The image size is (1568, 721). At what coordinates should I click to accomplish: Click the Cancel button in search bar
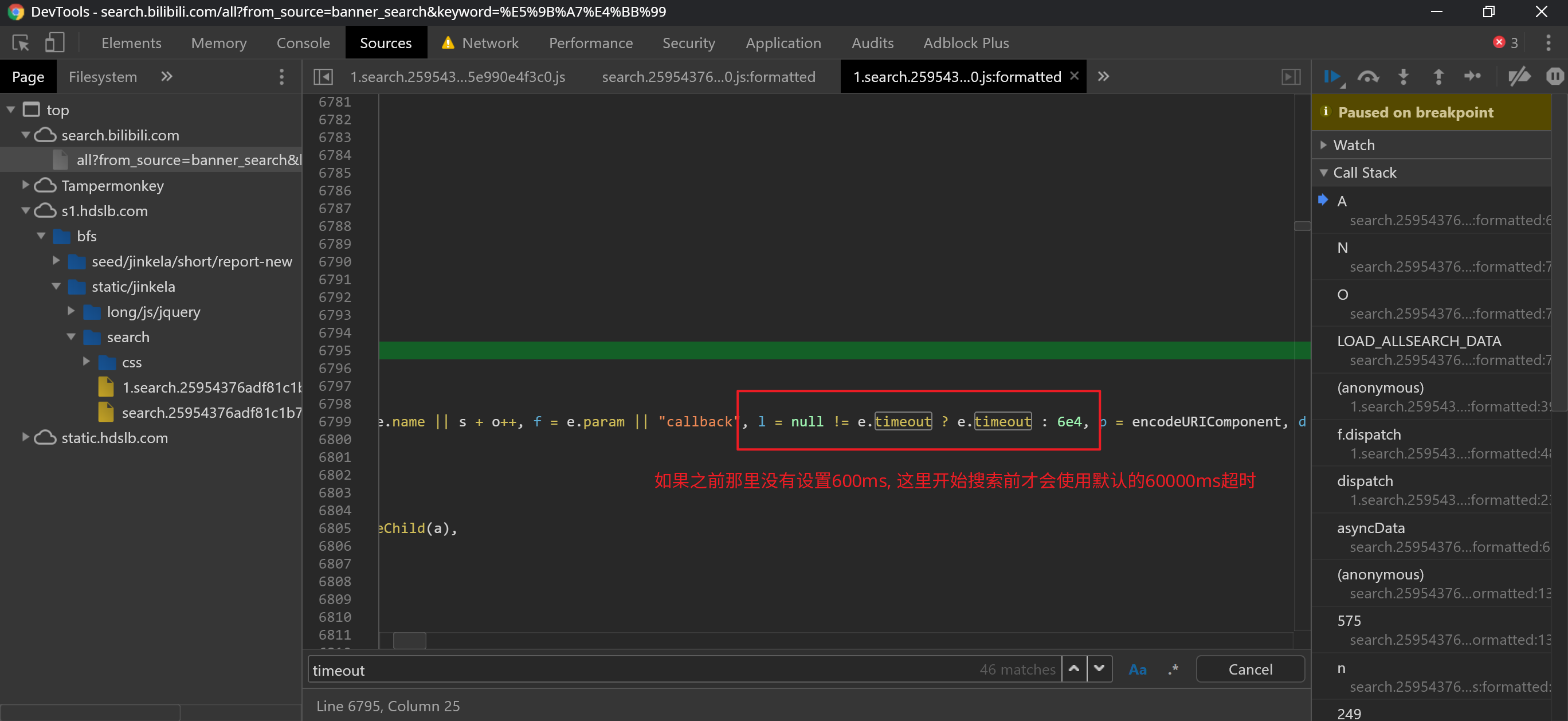1250,669
